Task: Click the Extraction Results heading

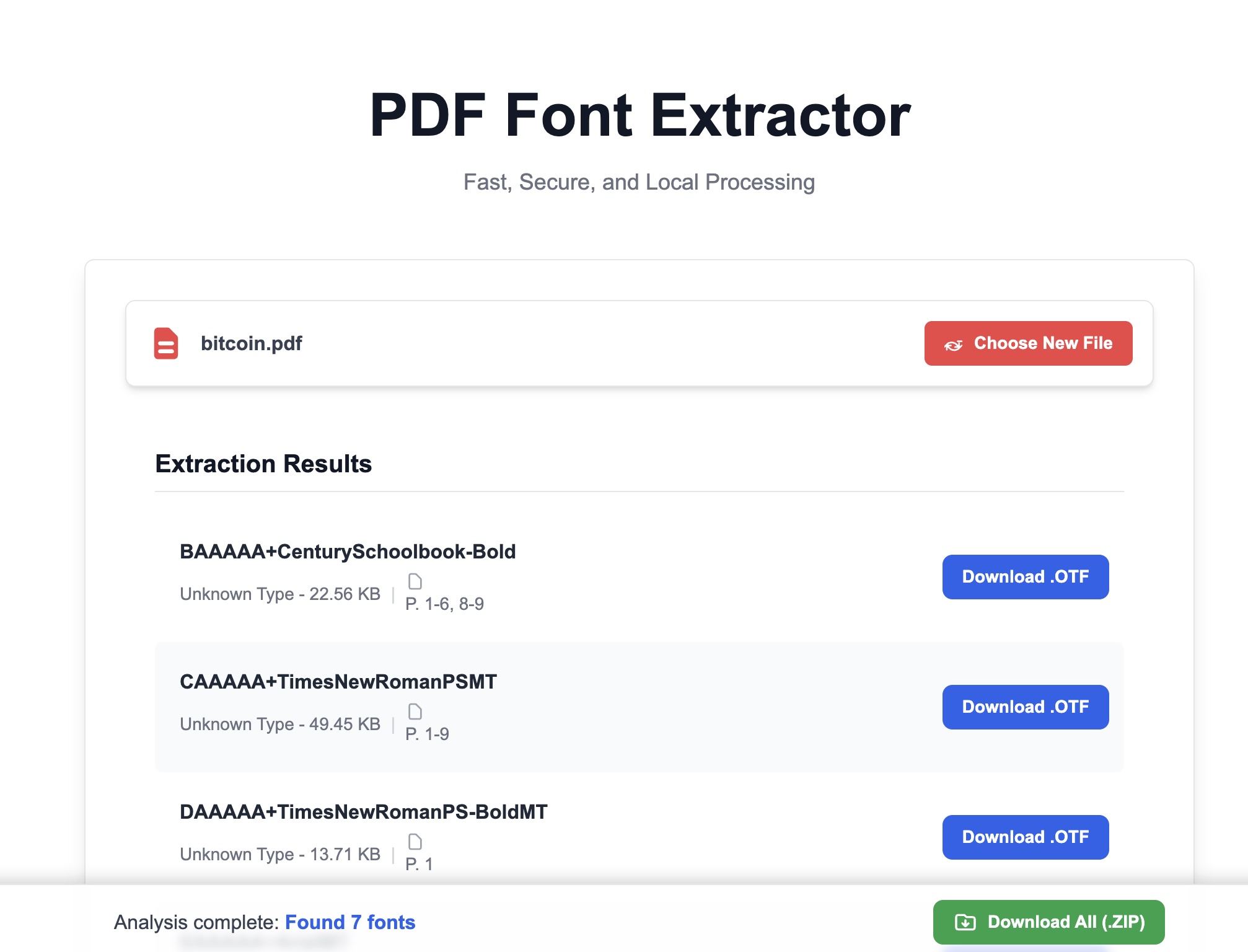Action: (x=263, y=464)
